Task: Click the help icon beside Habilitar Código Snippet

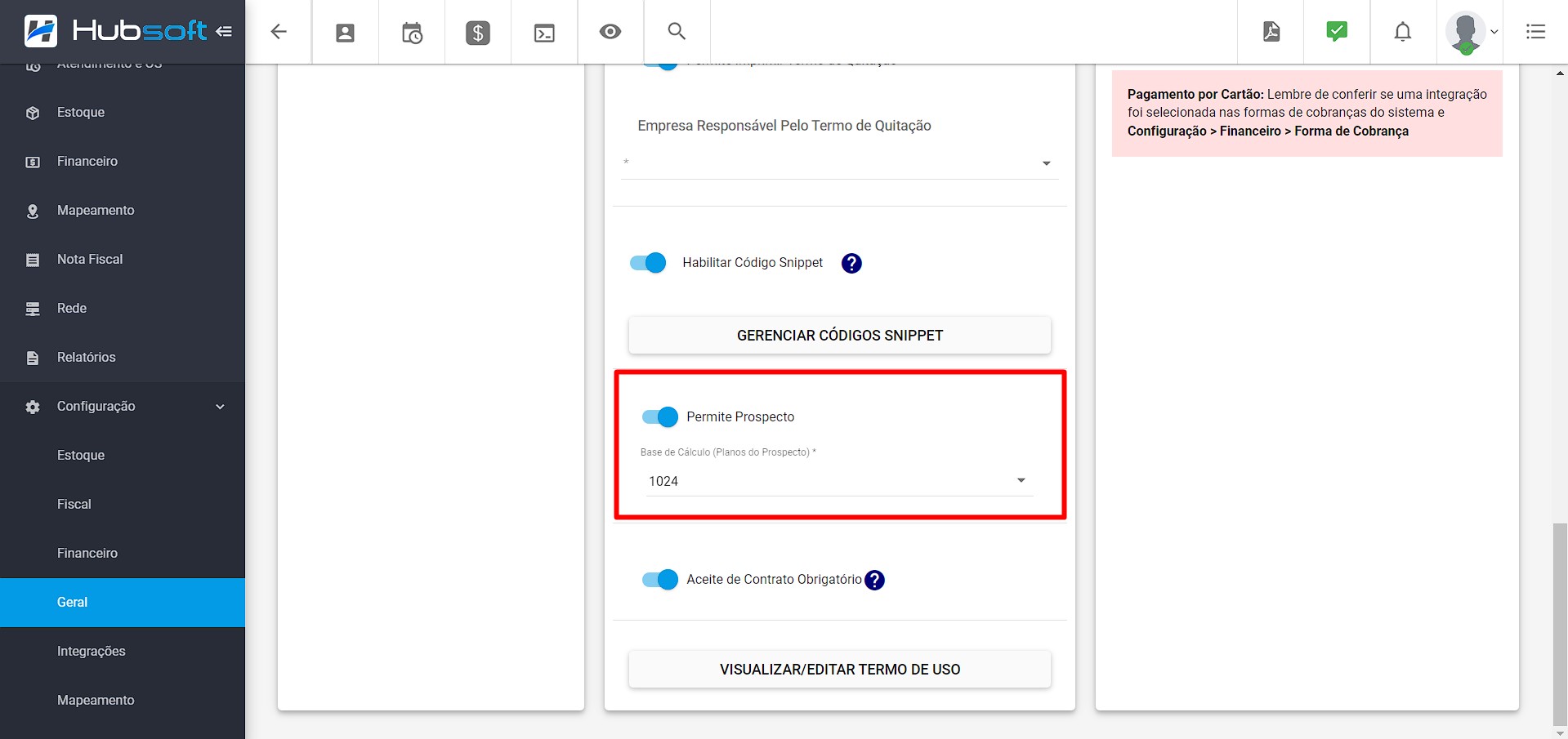Action: point(851,263)
